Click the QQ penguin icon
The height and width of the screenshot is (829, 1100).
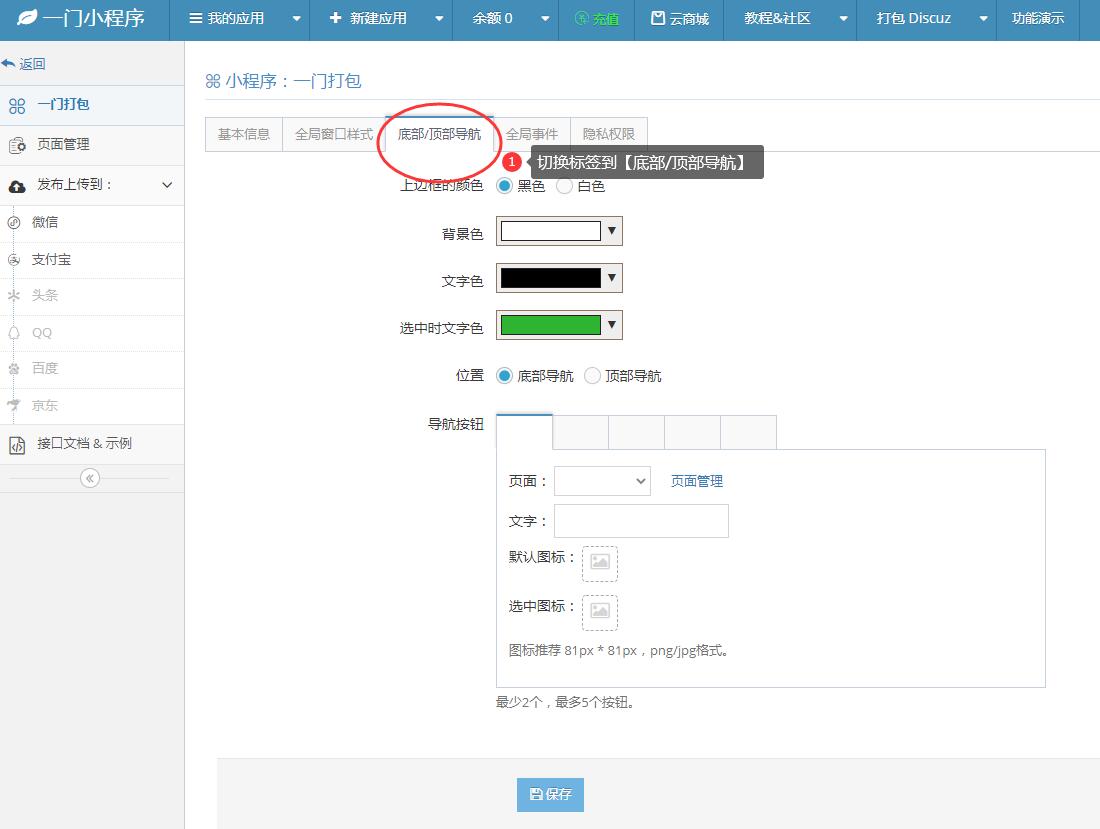[13, 332]
